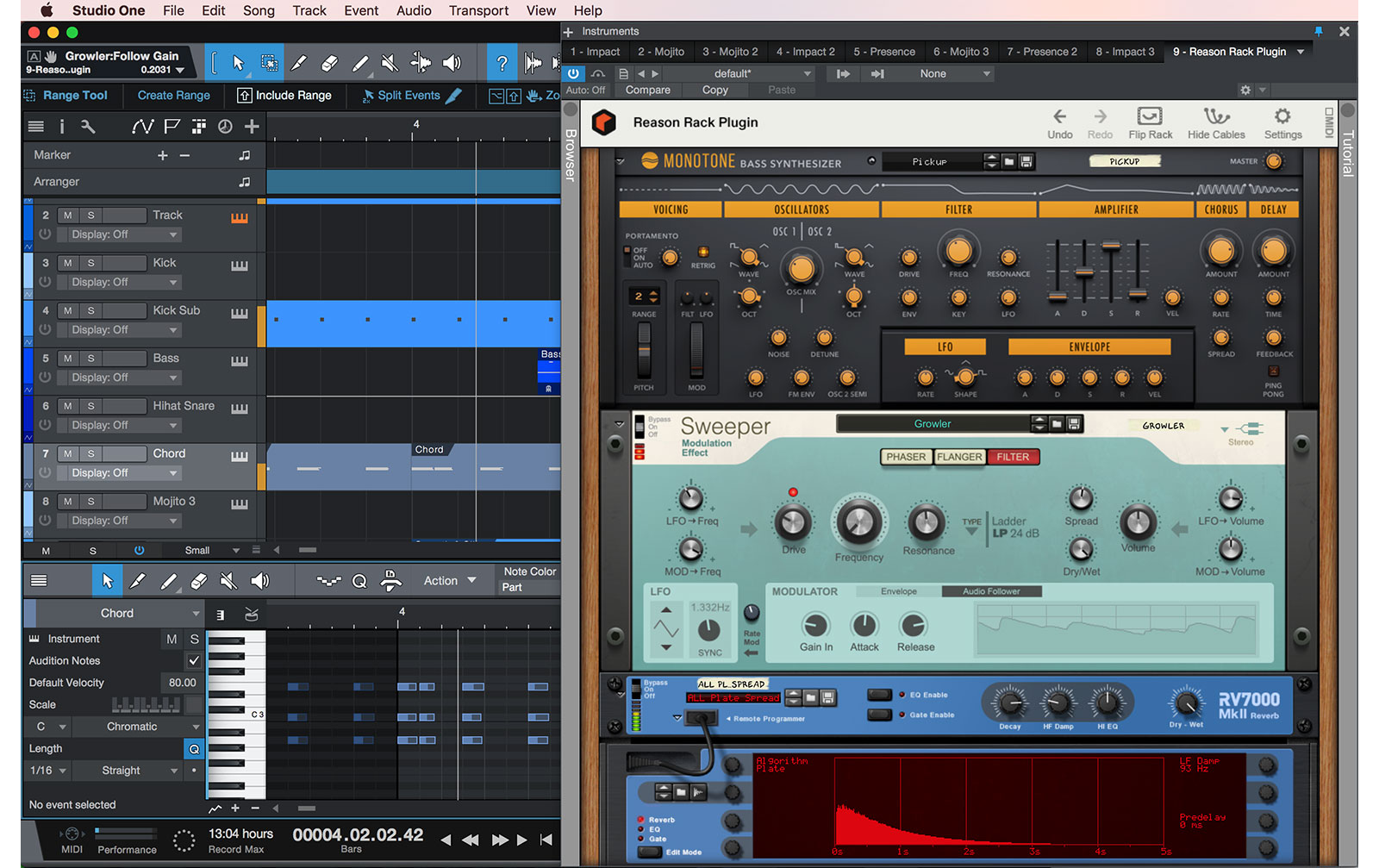This screenshot has width=1379, height=868.
Task: Select the Eraser tool in arrange toolbar
Action: [329, 63]
